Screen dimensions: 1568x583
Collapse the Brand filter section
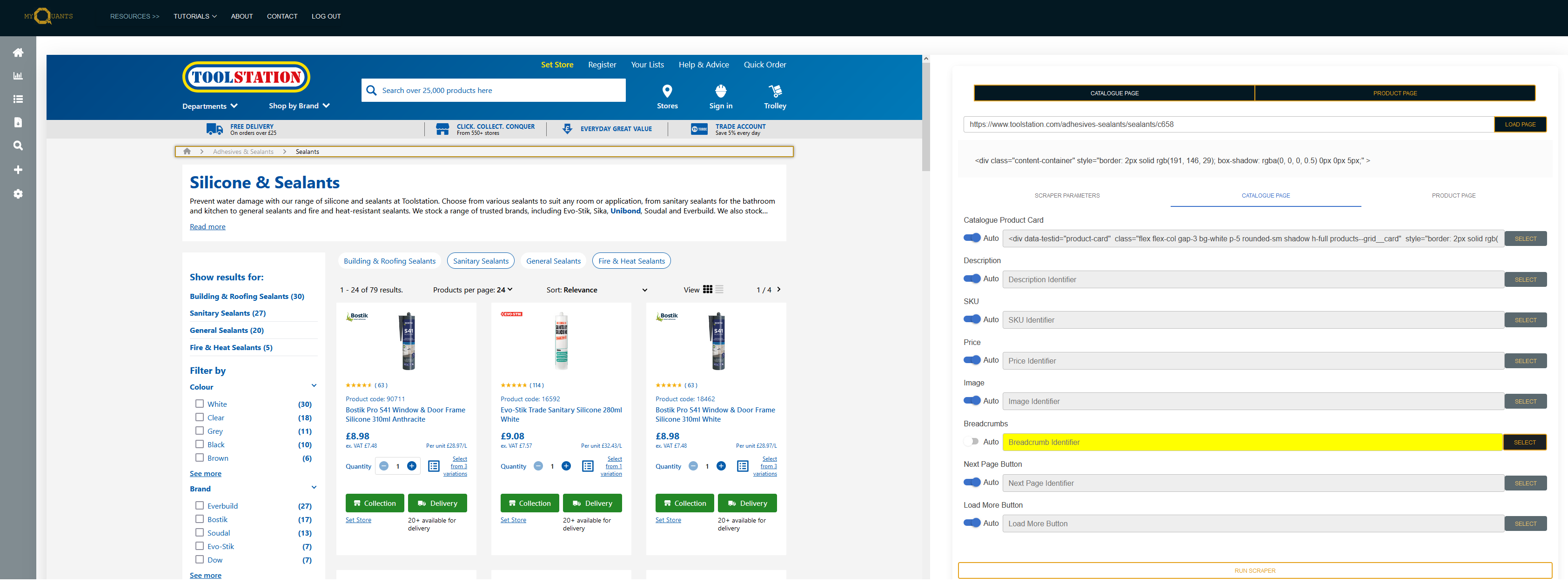click(314, 488)
